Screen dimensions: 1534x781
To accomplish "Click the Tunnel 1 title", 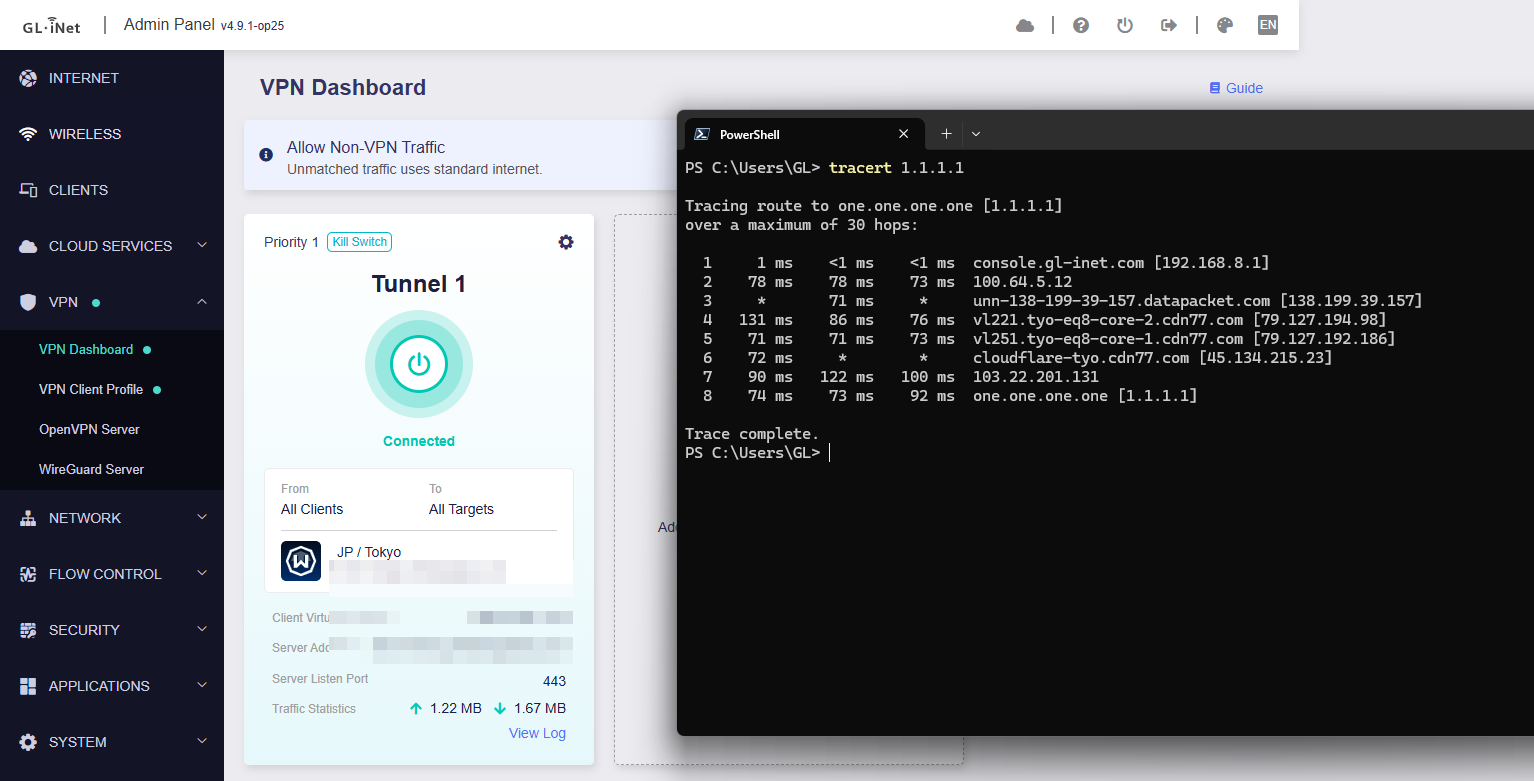I will click(419, 284).
